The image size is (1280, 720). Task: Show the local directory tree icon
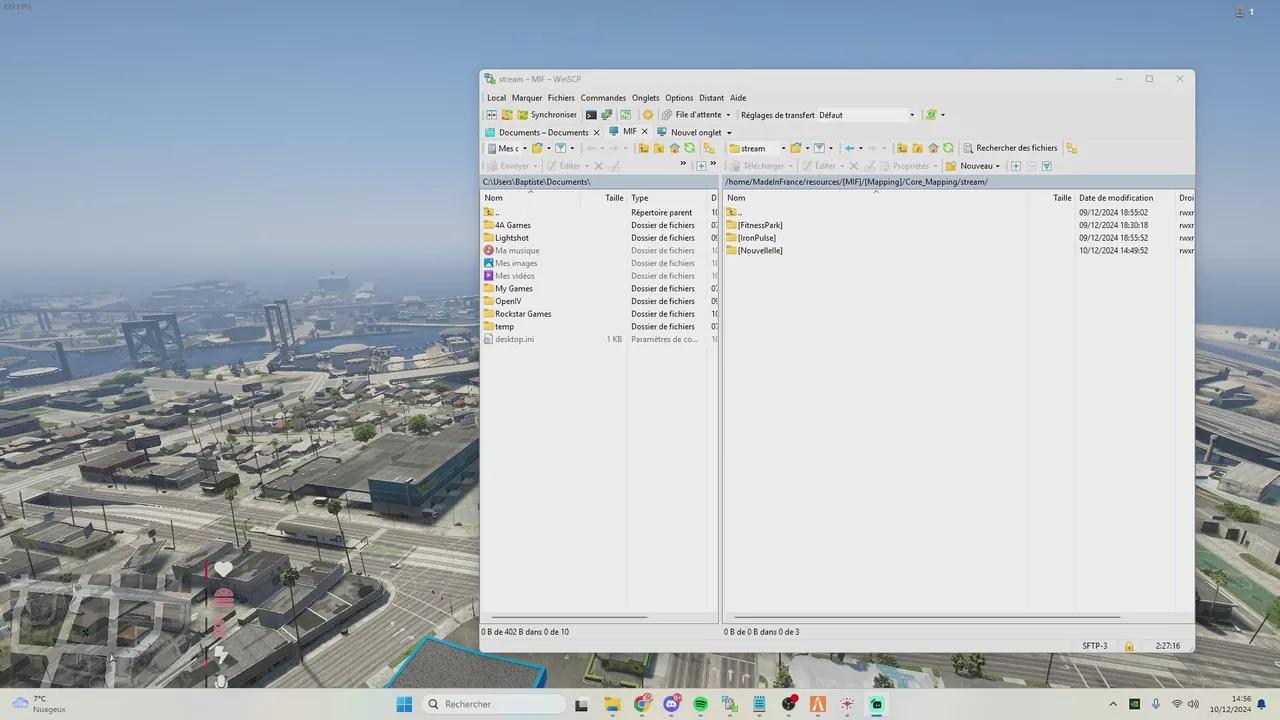709,148
